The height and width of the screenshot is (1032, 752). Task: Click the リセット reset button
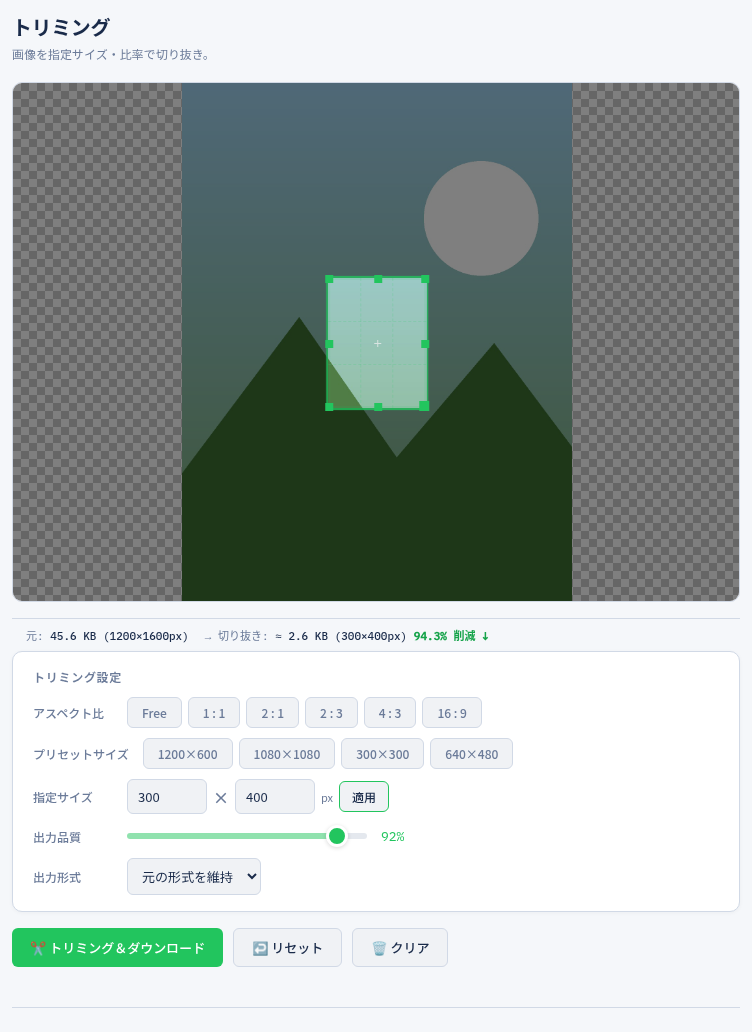coord(288,948)
